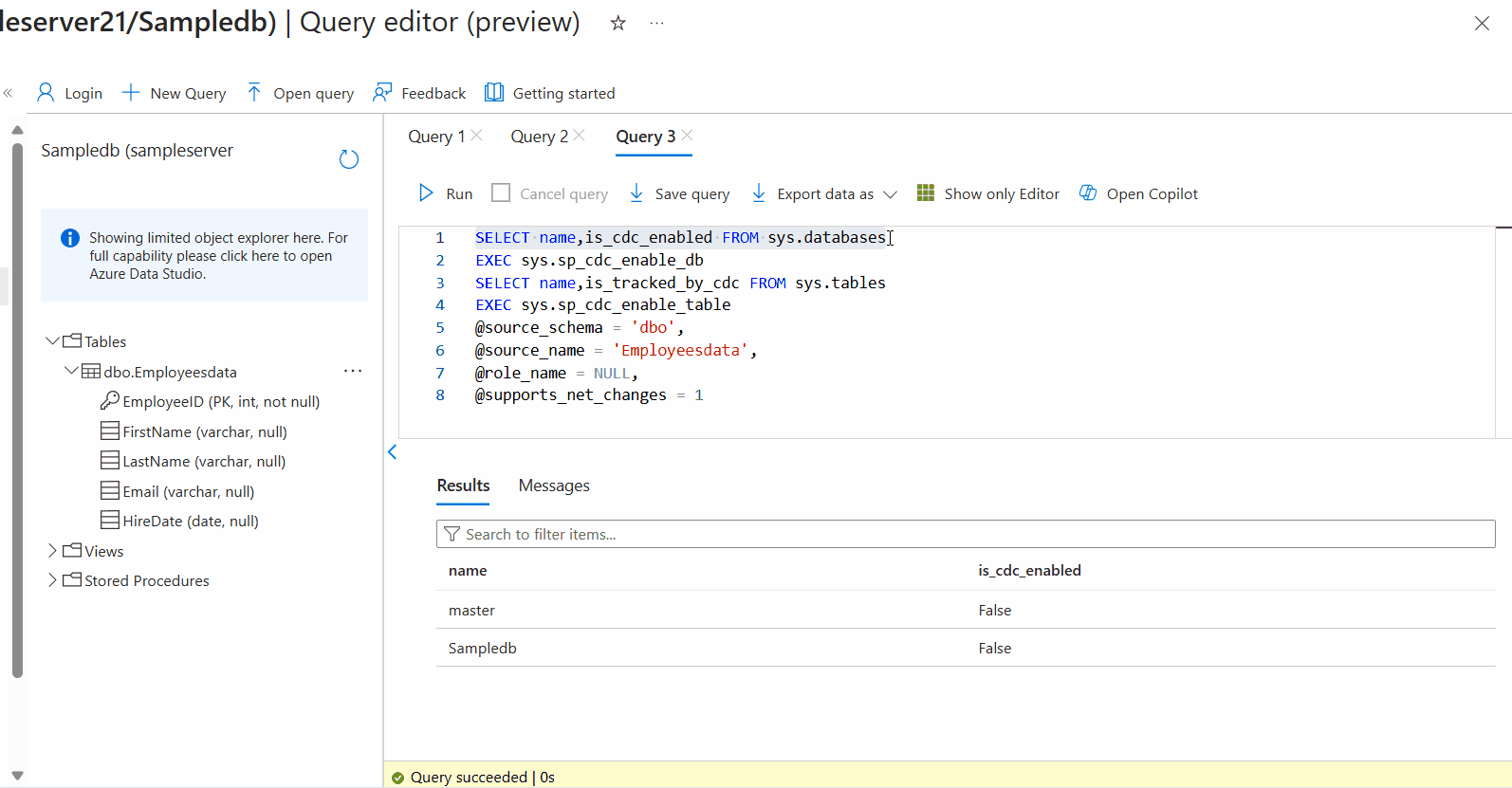
Task: Click the EmployeeID primary key icon
Action: tap(110, 400)
